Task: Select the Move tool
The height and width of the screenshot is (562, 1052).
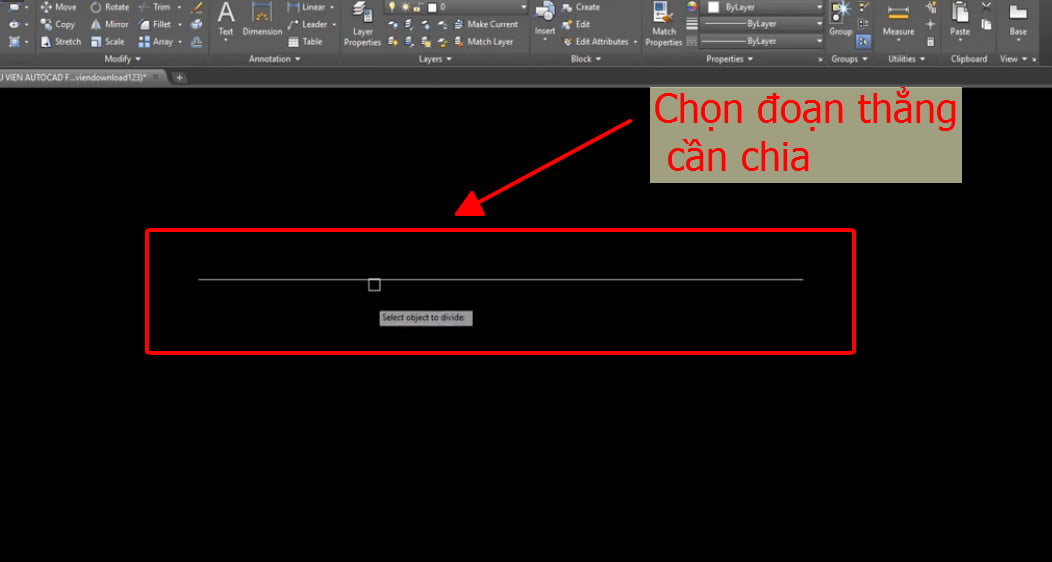Action: coord(58,7)
